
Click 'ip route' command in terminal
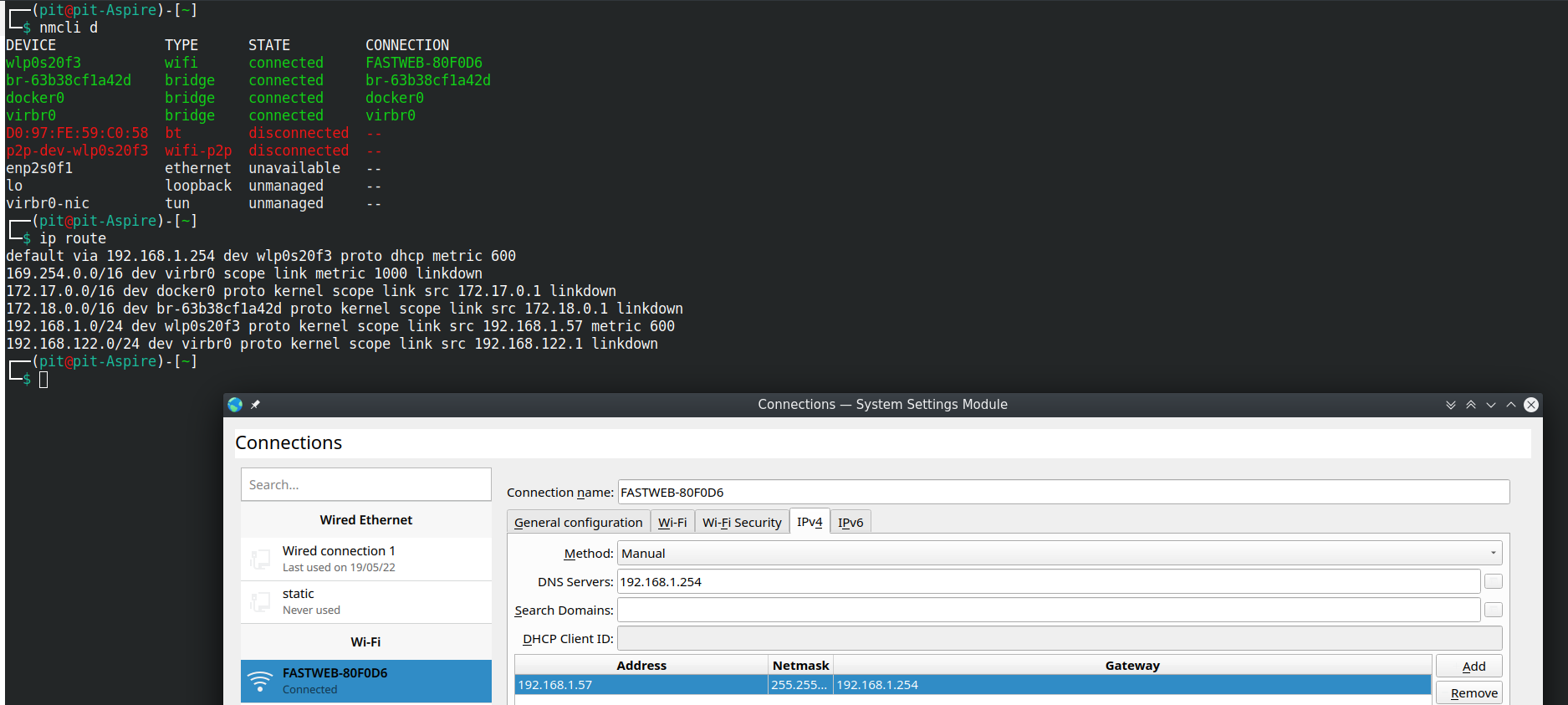(x=73, y=238)
